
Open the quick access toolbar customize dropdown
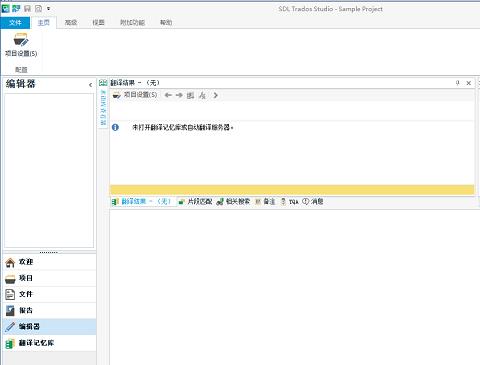[49, 9]
